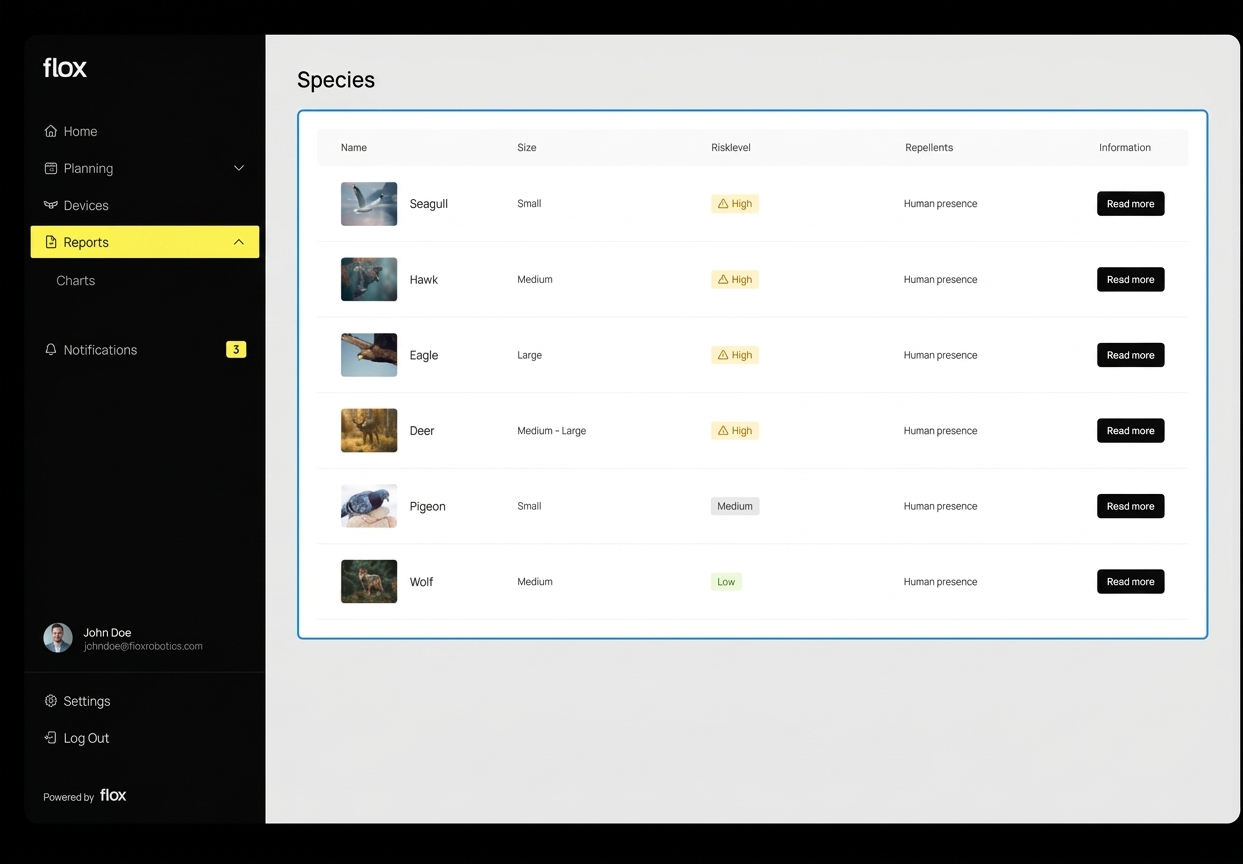Read more about the Pigeon
The width and height of the screenshot is (1243, 864).
coord(1130,506)
